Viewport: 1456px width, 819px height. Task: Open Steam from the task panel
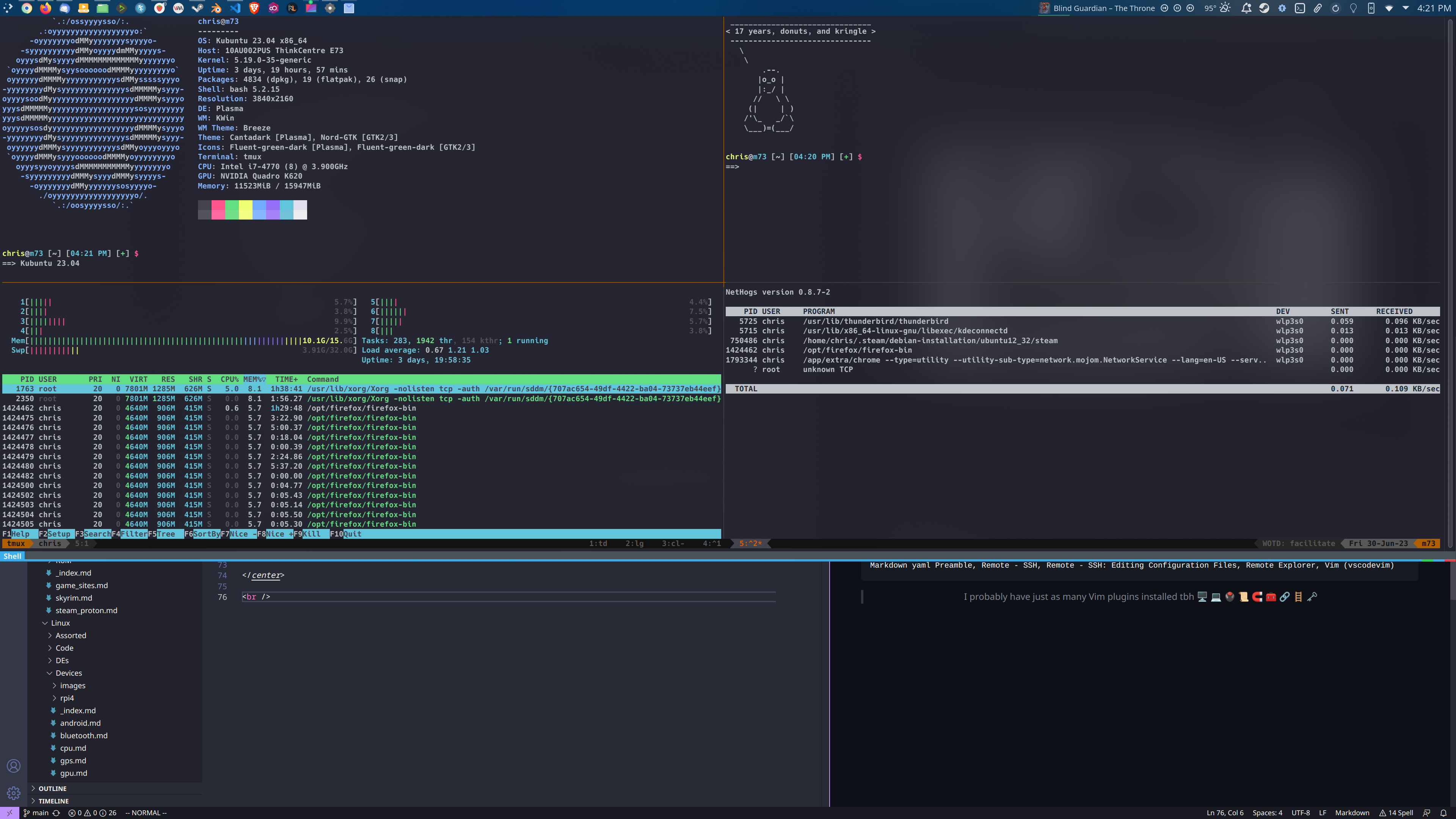point(197,8)
